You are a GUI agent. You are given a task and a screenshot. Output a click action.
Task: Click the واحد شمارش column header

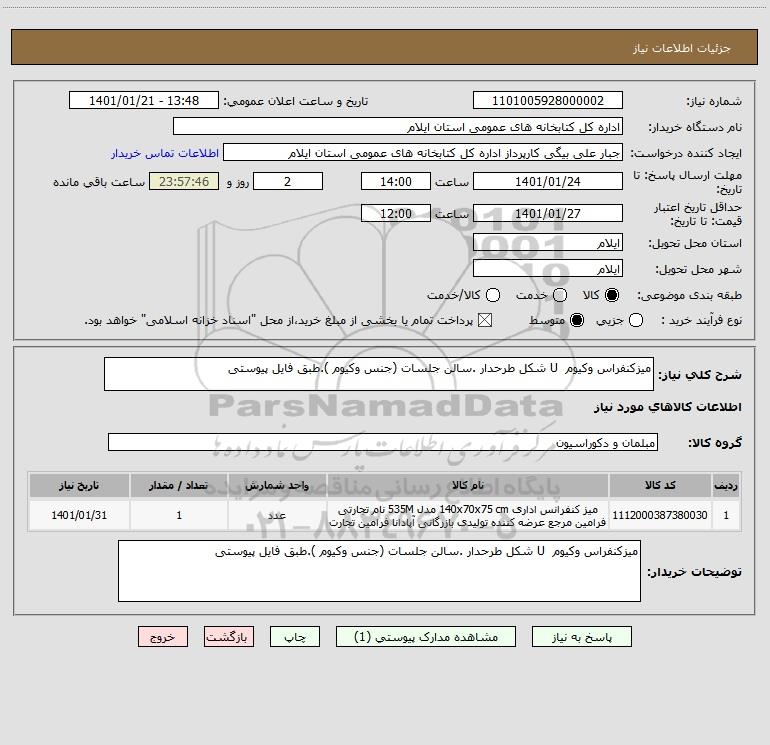coord(277,485)
